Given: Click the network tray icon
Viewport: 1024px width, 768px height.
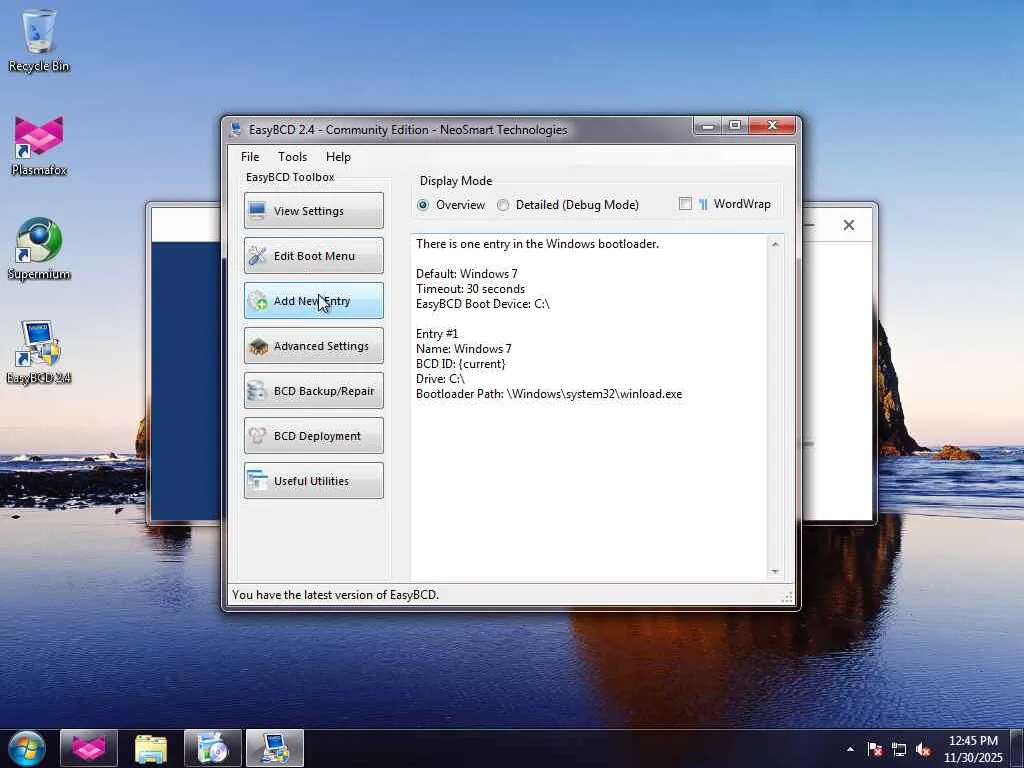Looking at the screenshot, I should click(x=899, y=749).
